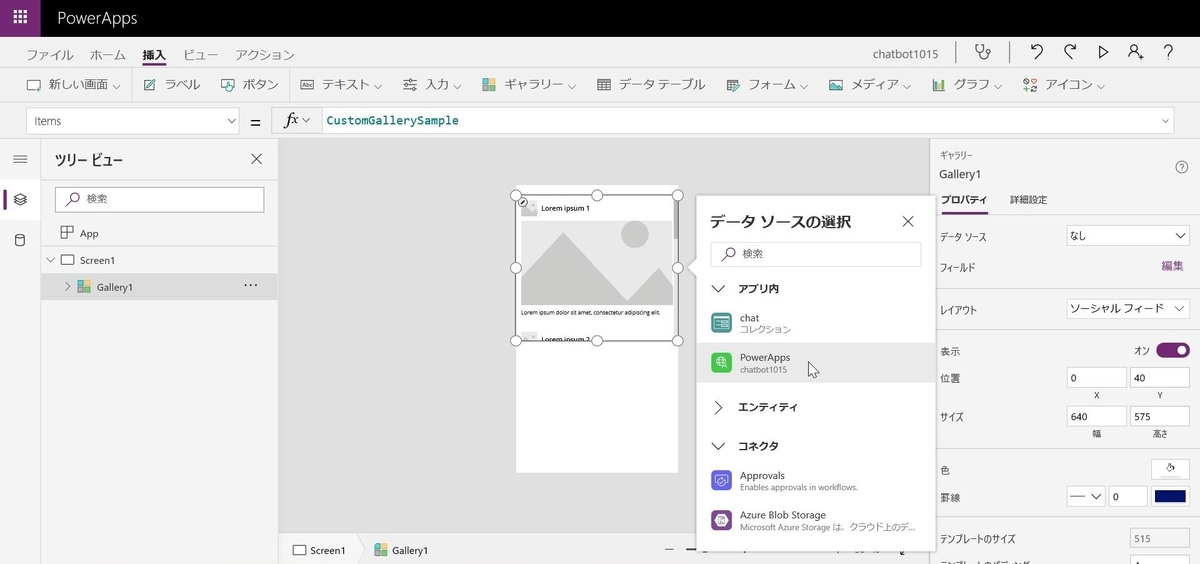
Task: Preview the app with play icon
Action: [x=1103, y=53]
